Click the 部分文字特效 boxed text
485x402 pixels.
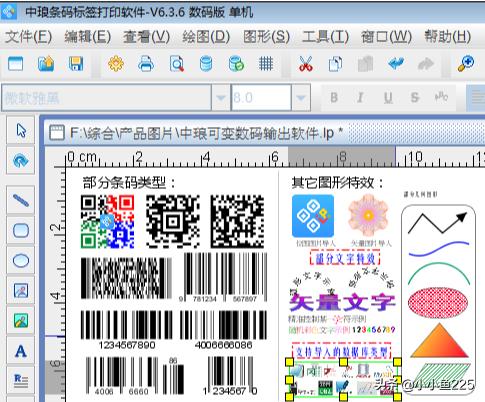click(x=345, y=258)
